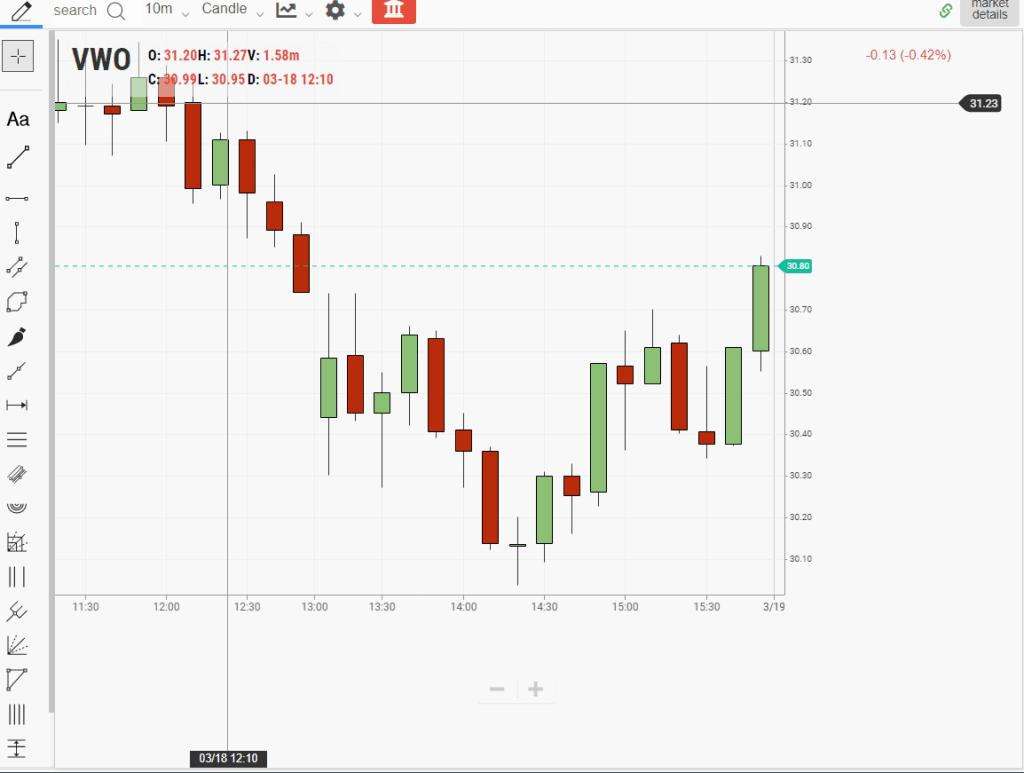This screenshot has height=773, width=1024.
Task: Zoom in with the plus button
Action: click(x=536, y=689)
